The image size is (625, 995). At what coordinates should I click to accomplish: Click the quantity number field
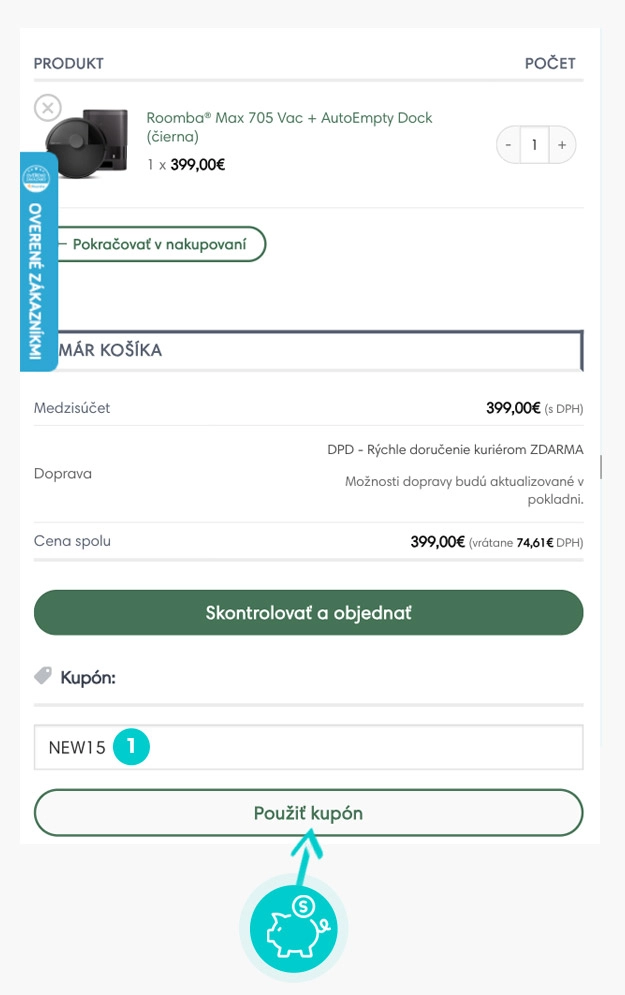[x=535, y=145]
